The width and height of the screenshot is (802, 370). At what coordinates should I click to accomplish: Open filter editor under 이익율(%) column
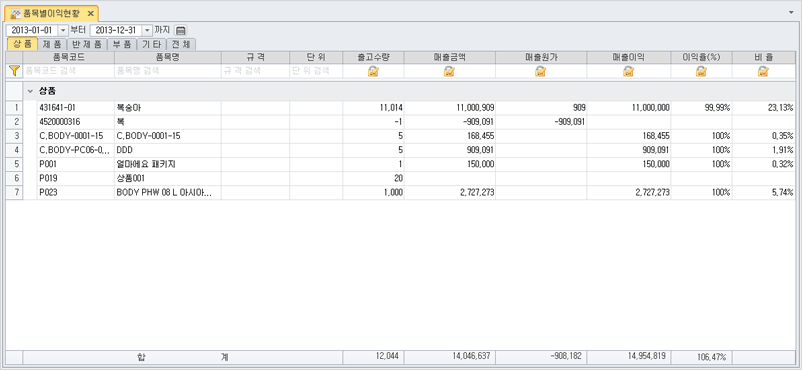[701, 71]
